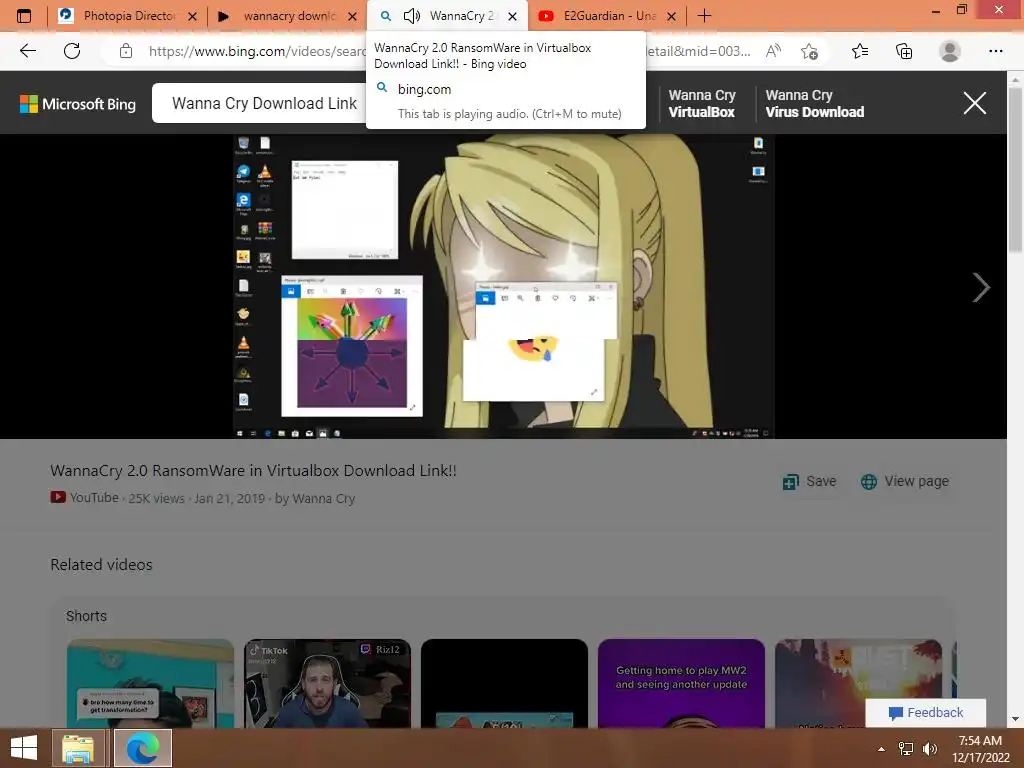Open taskbar clock showing 7:54 AM
The image size is (1024, 768).
point(980,748)
